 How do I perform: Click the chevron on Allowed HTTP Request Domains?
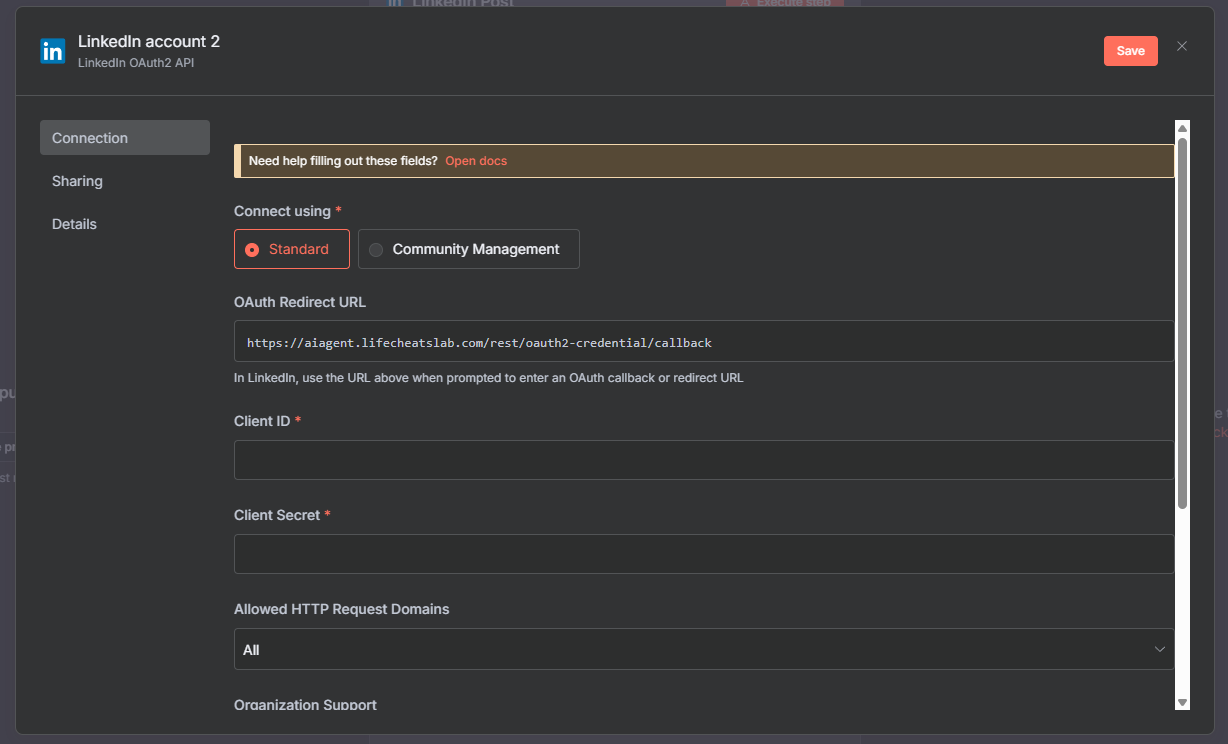pos(1160,649)
